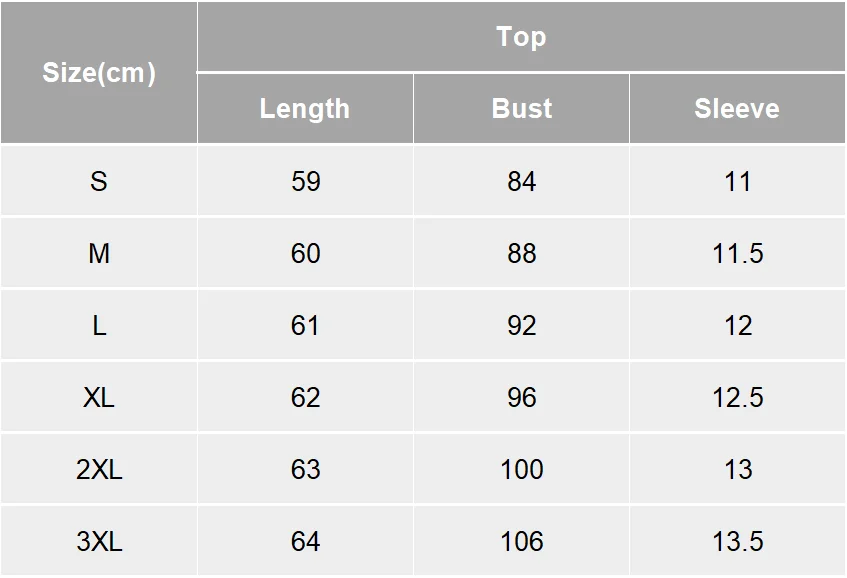Click the Top header cell
This screenshot has height=578, width=847.
(521, 37)
